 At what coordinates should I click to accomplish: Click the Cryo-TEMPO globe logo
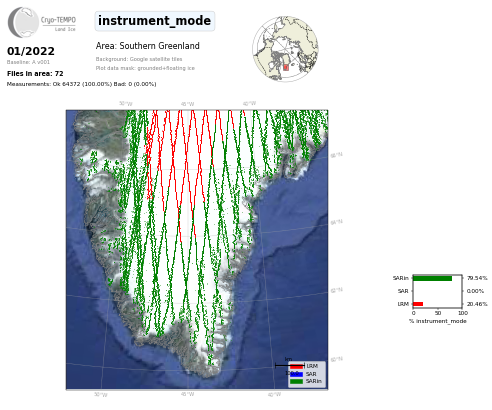pos(23,22)
